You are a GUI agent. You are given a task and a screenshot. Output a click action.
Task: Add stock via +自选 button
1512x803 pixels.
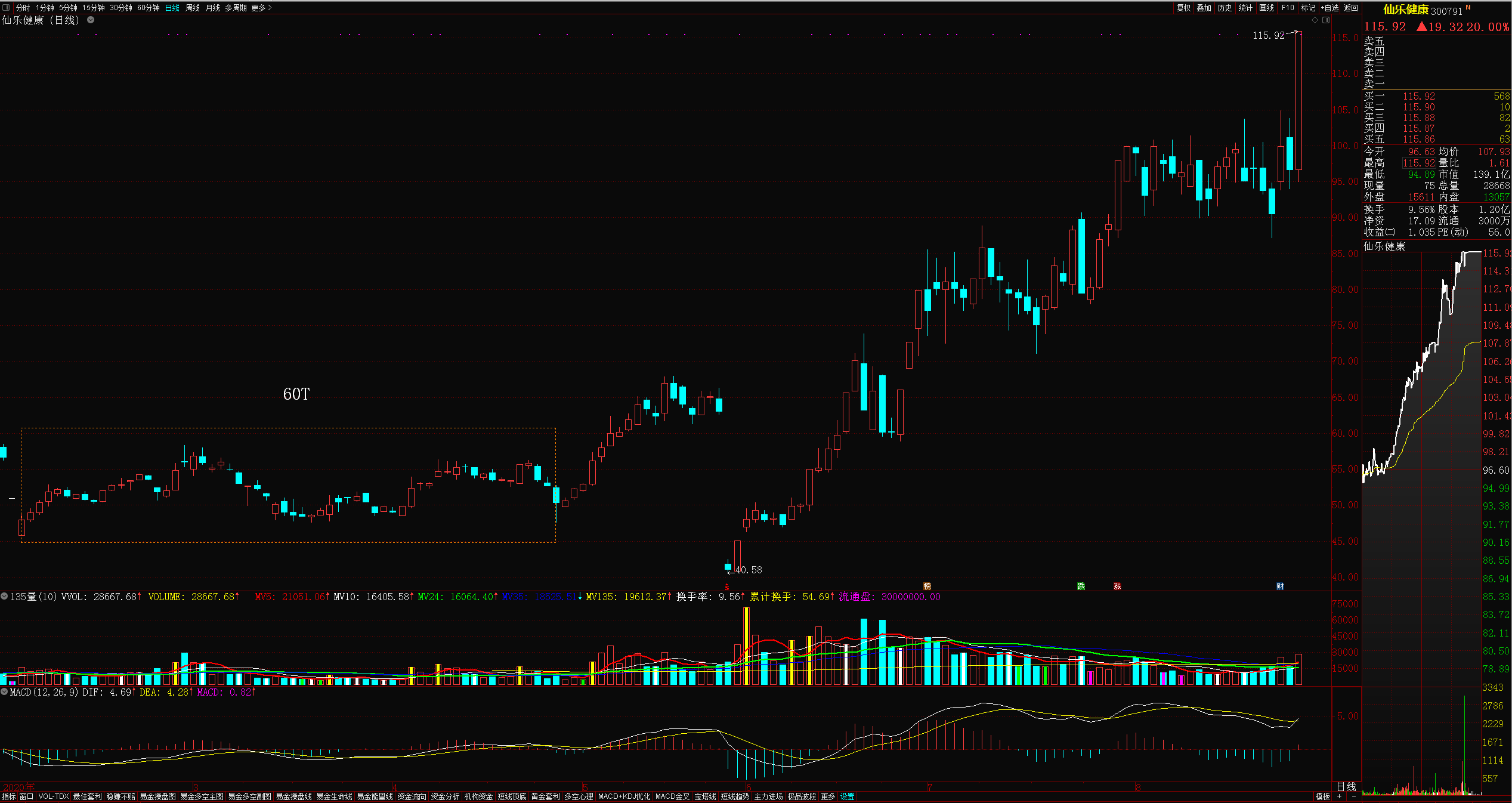(x=1329, y=8)
